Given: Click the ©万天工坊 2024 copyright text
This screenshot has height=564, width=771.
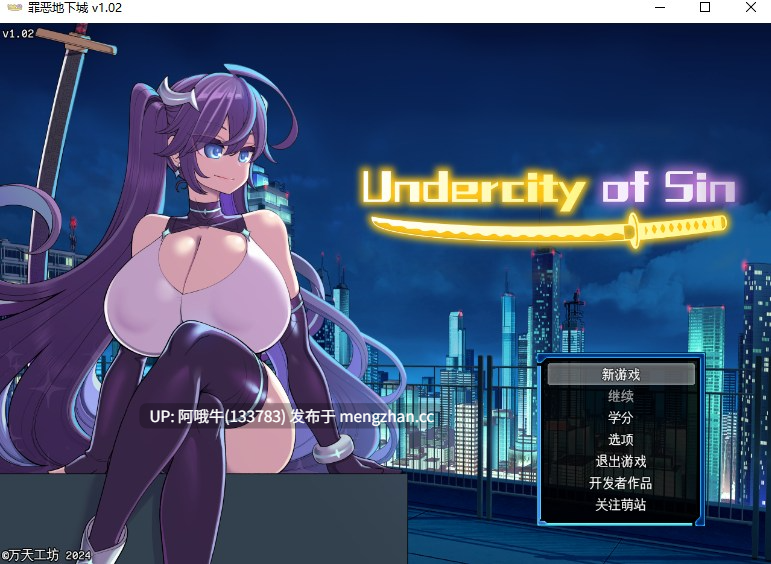Looking at the screenshot, I should (x=46, y=555).
